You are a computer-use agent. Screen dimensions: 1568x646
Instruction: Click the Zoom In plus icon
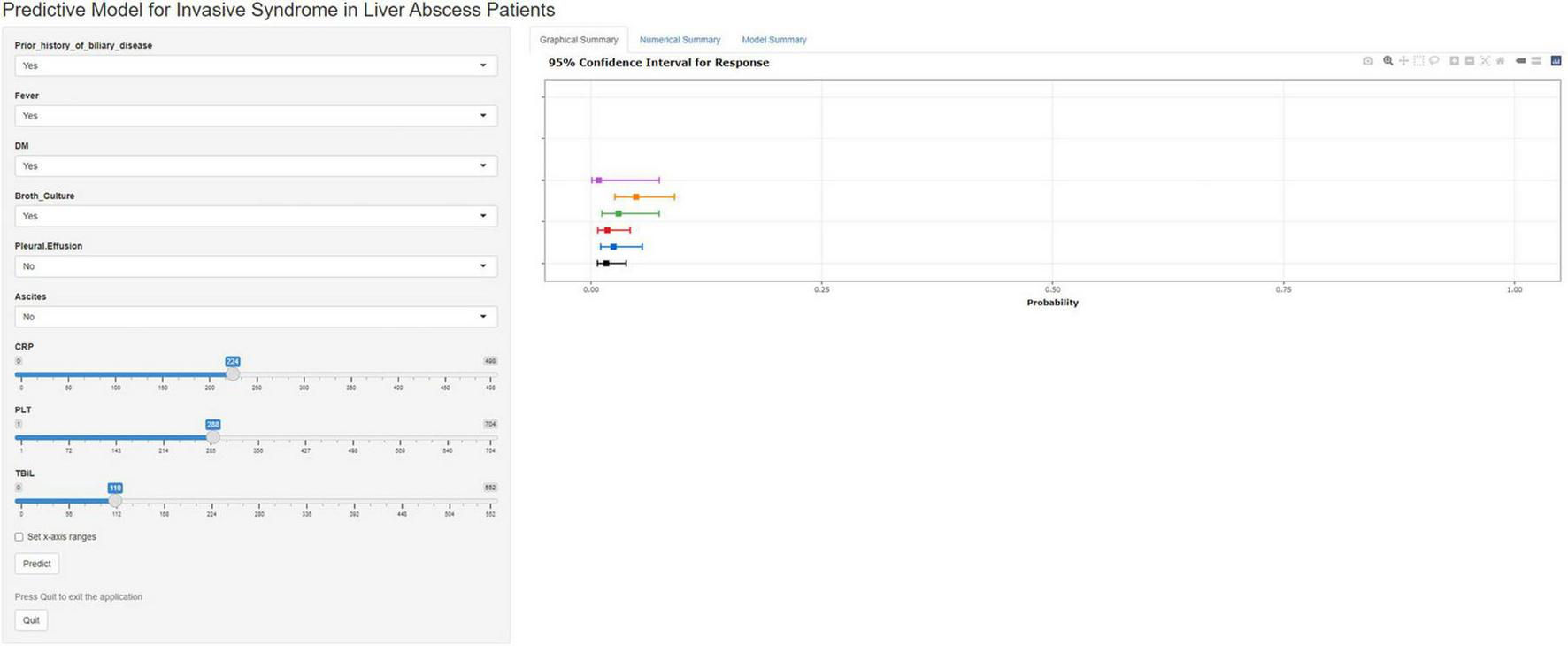click(1454, 61)
